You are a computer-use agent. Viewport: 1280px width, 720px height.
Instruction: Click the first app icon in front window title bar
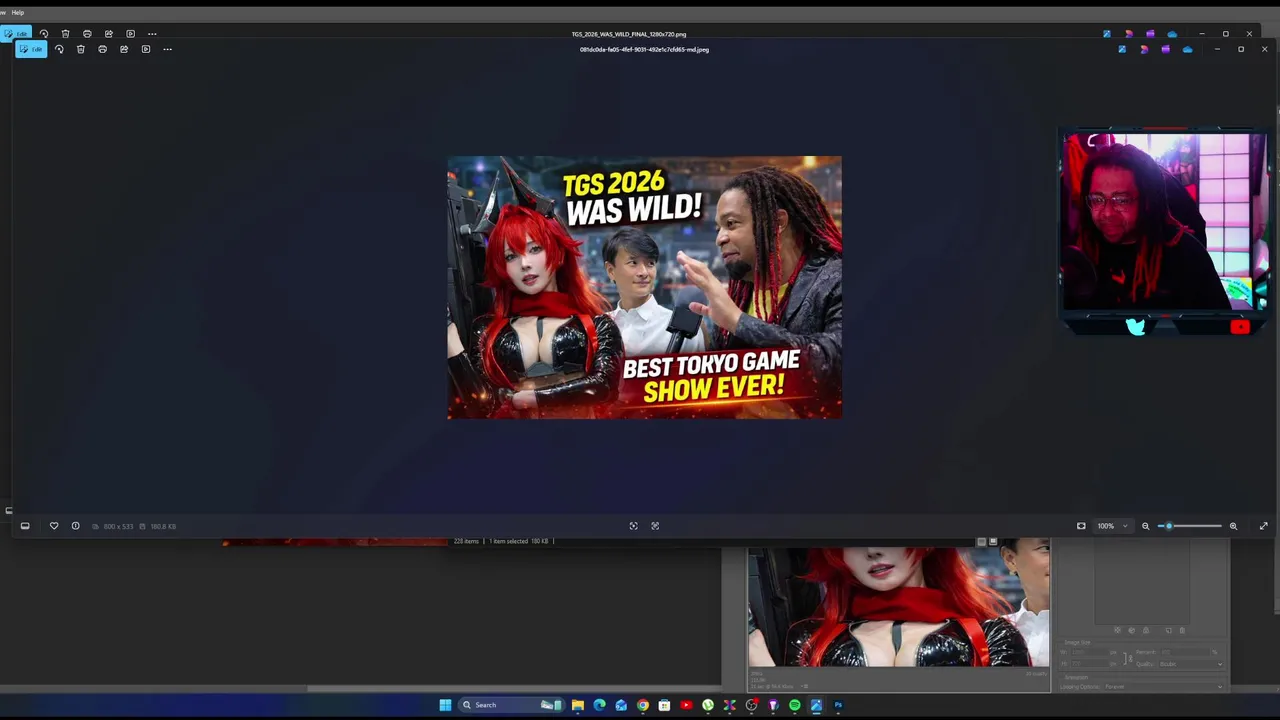1122,49
